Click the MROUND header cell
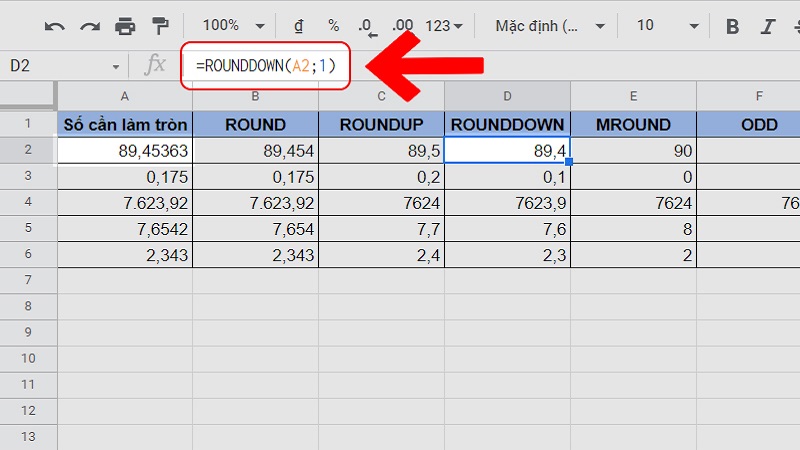The width and height of the screenshot is (800, 450). pos(632,125)
